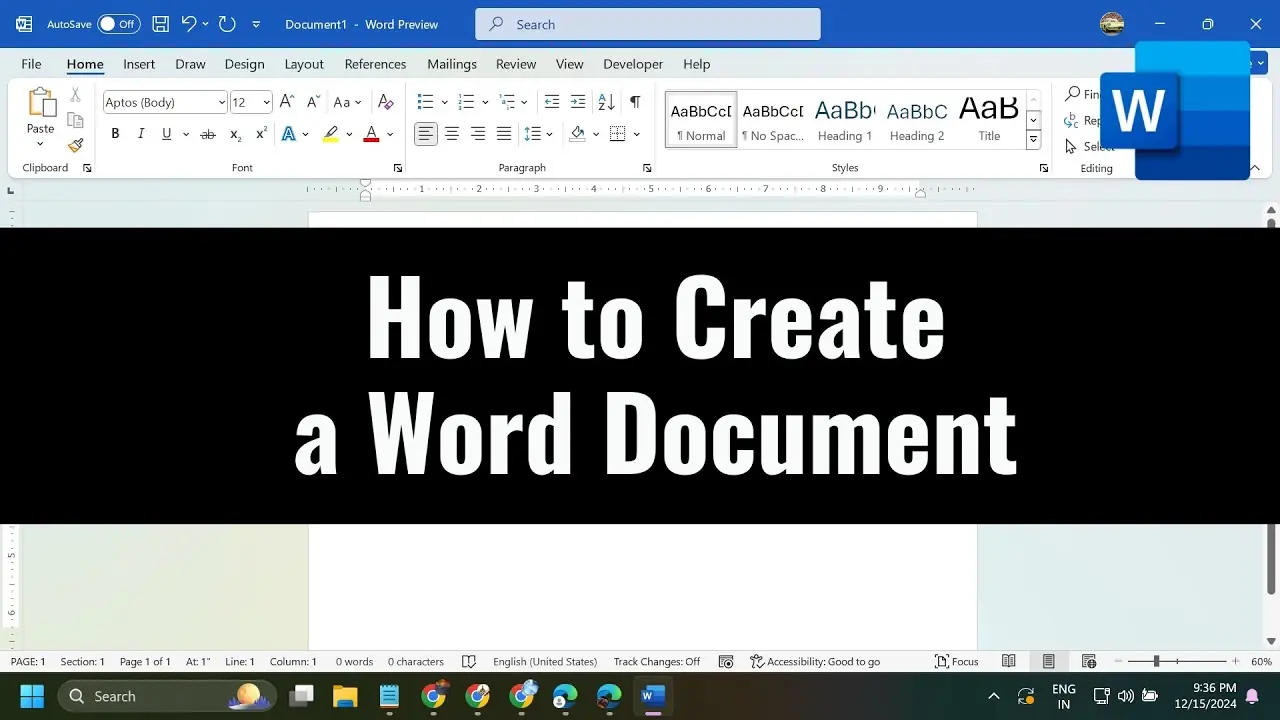Sort the selected text alphabetically

tap(606, 102)
